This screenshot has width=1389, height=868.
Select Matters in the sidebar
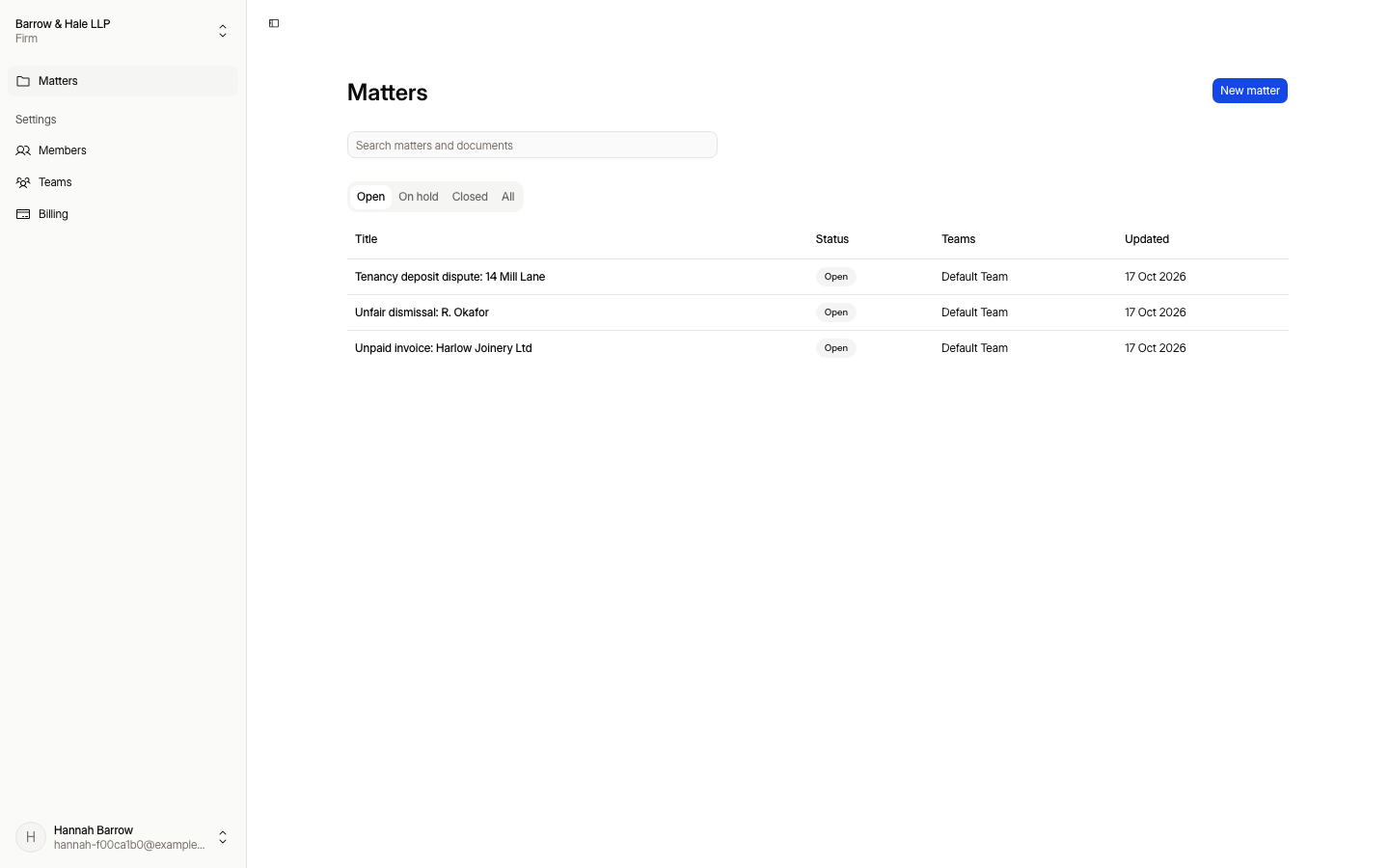[x=123, y=81]
